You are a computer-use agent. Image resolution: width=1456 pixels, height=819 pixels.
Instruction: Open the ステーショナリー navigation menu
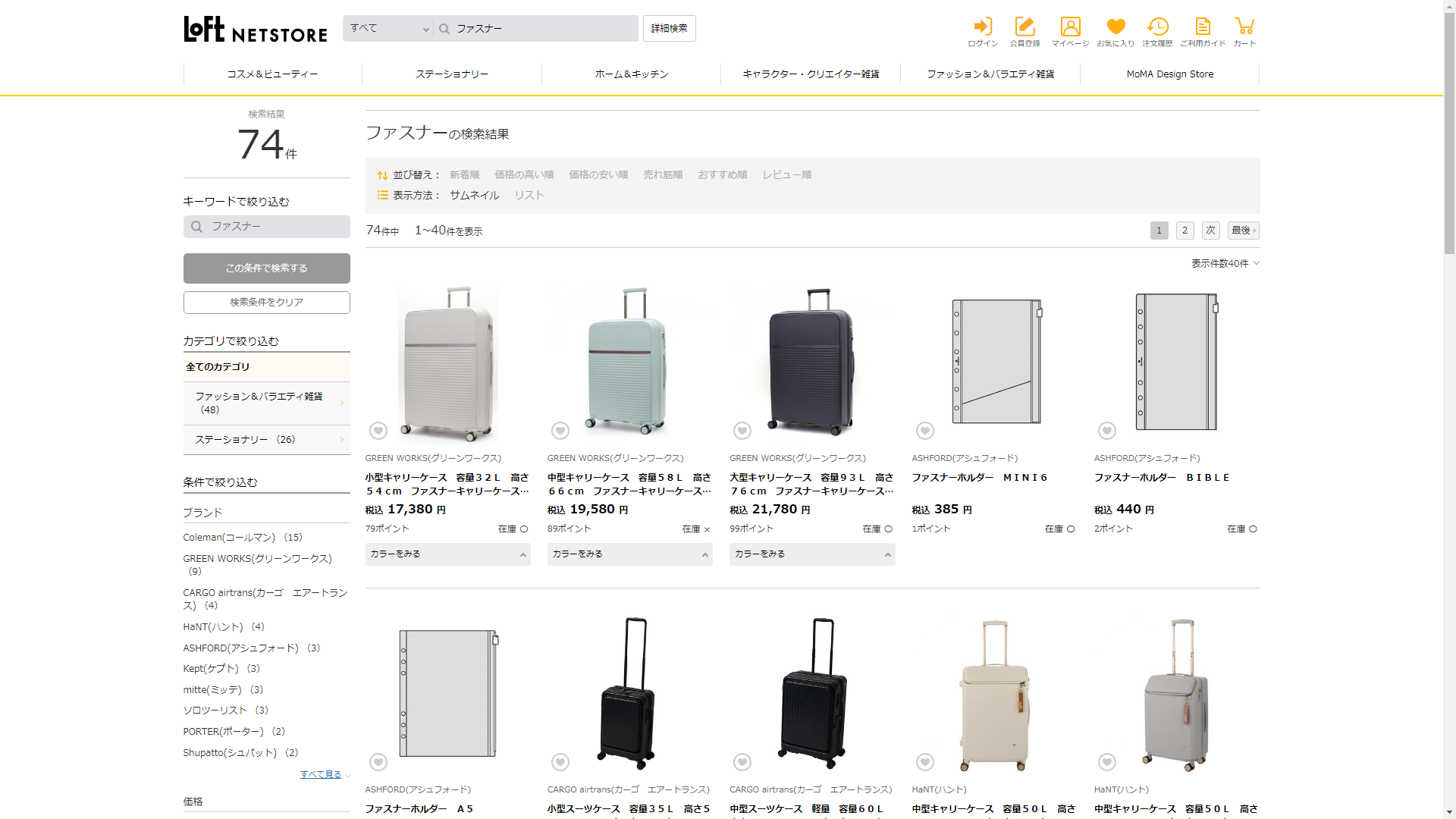(452, 74)
